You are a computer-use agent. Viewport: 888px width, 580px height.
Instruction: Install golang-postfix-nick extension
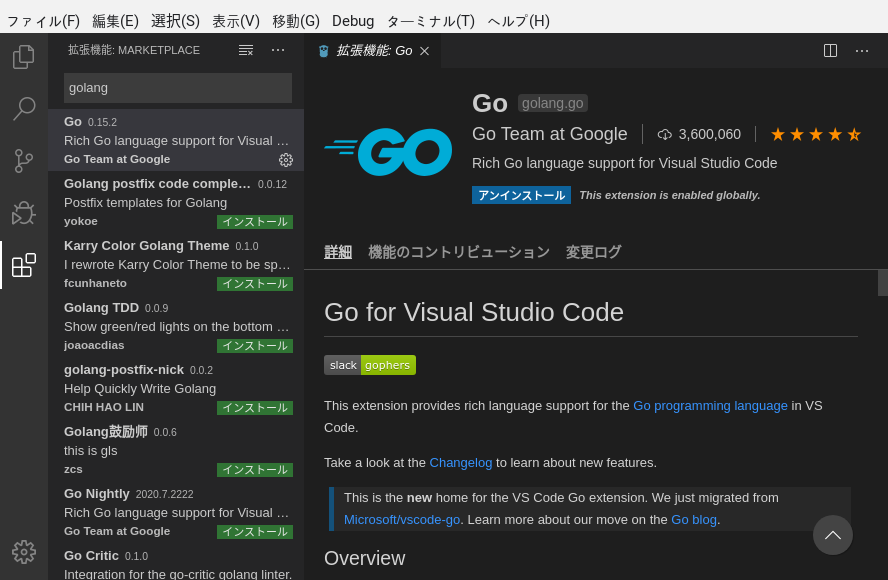(x=255, y=408)
